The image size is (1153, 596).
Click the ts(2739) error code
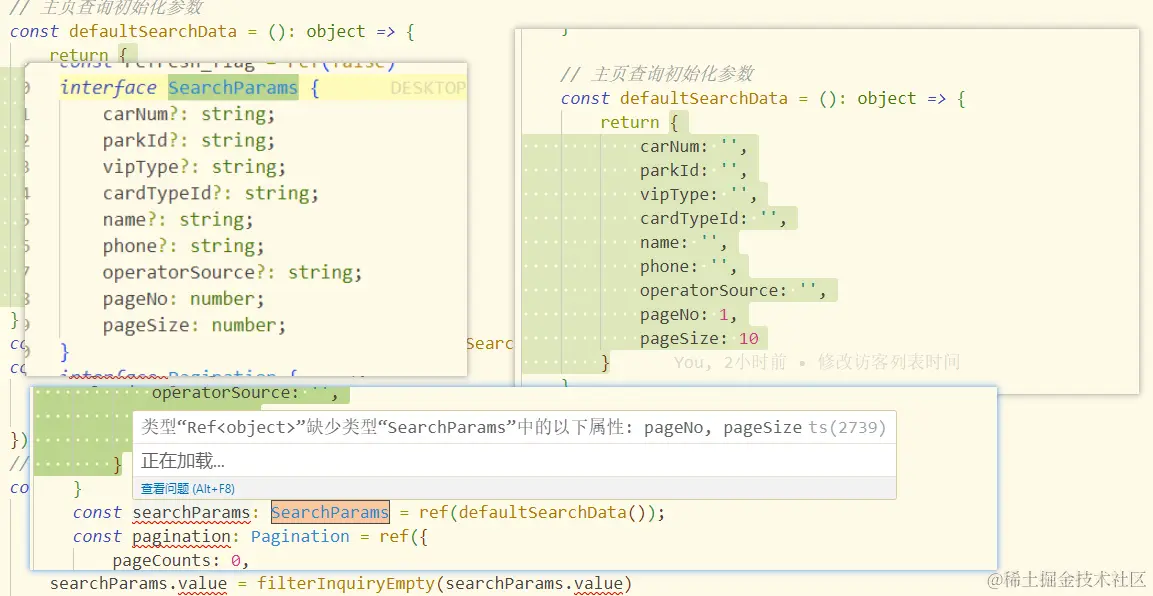[x=847, y=428]
